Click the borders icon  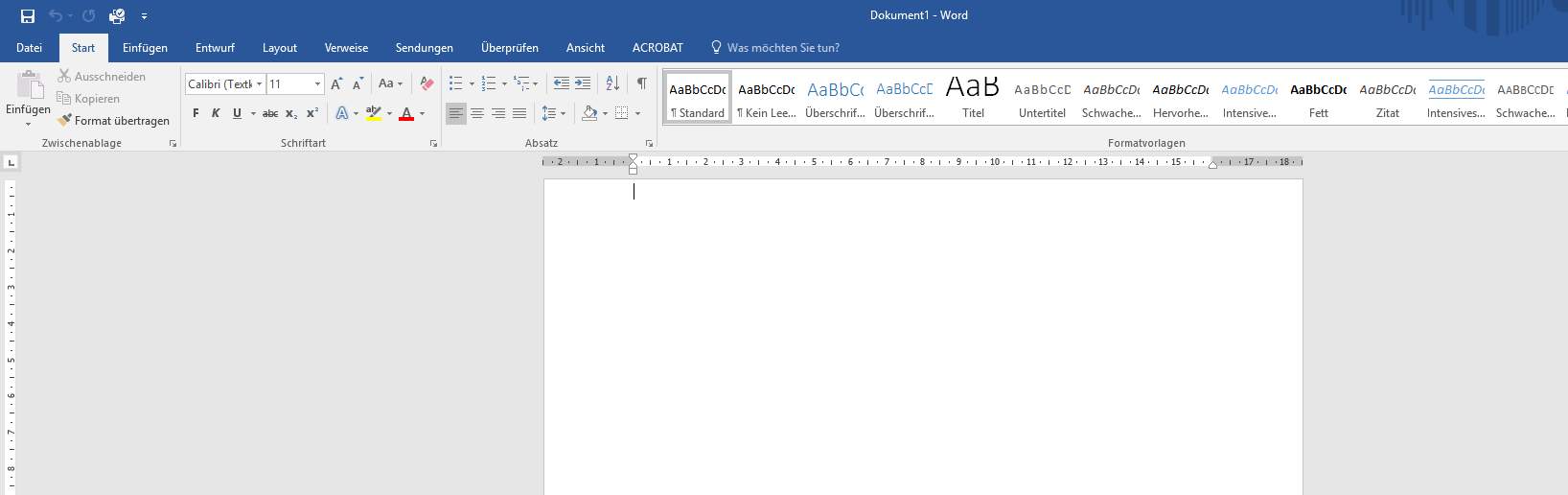click(x=621, y=113)
